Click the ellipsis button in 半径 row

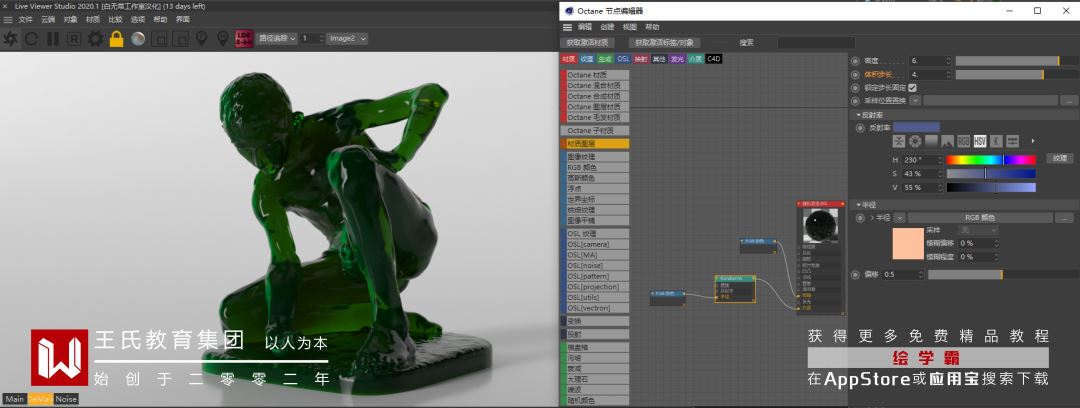(x=1065, y=218)
